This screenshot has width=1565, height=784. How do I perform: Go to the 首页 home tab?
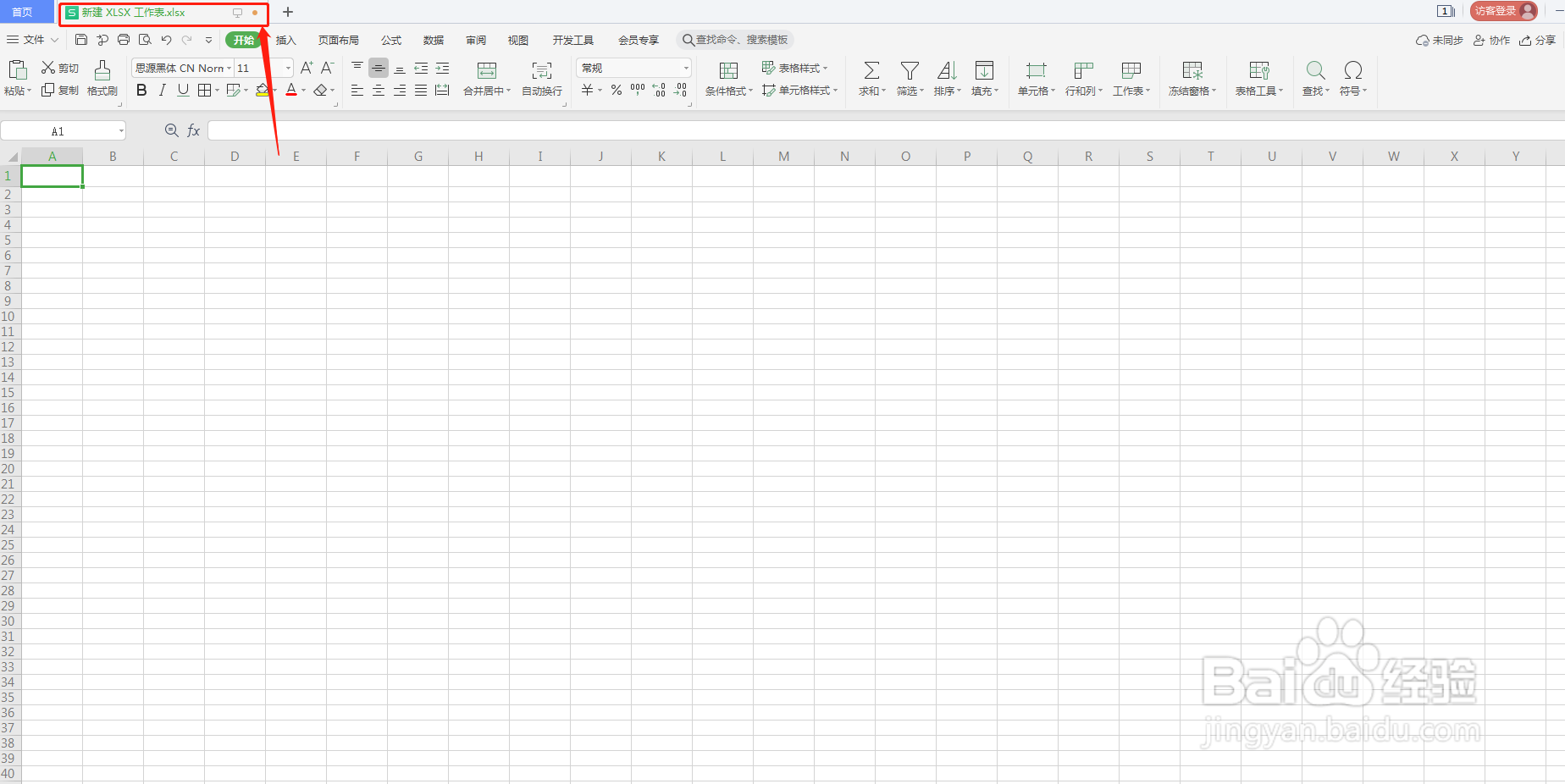[23, 12]
